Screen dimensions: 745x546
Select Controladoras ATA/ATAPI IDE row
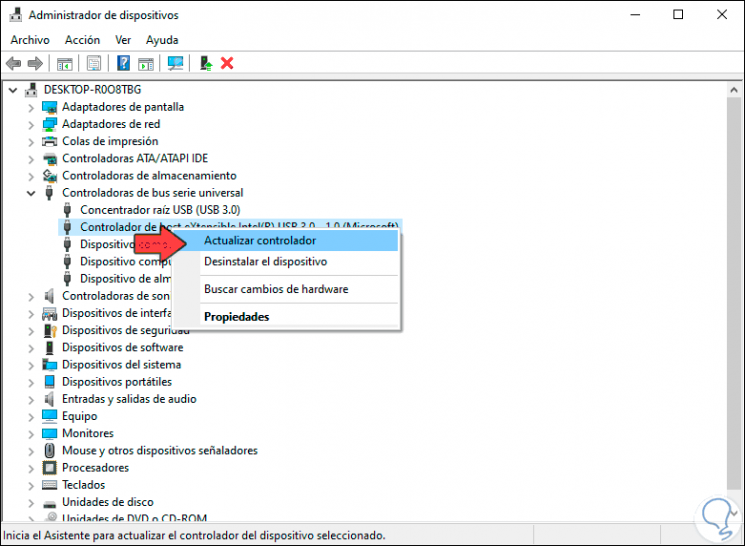135,159
